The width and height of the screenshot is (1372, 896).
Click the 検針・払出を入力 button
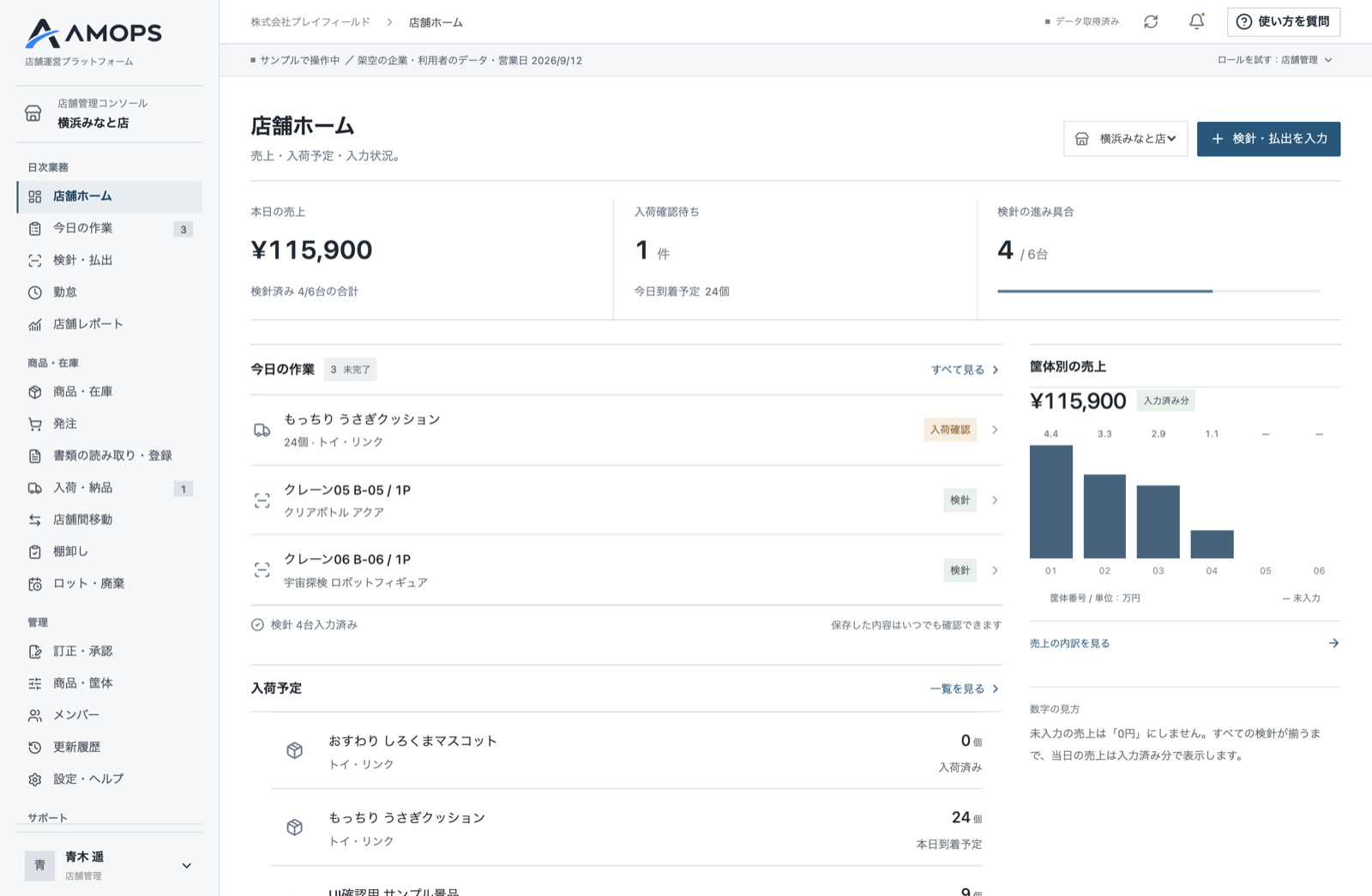(1268, 139)
